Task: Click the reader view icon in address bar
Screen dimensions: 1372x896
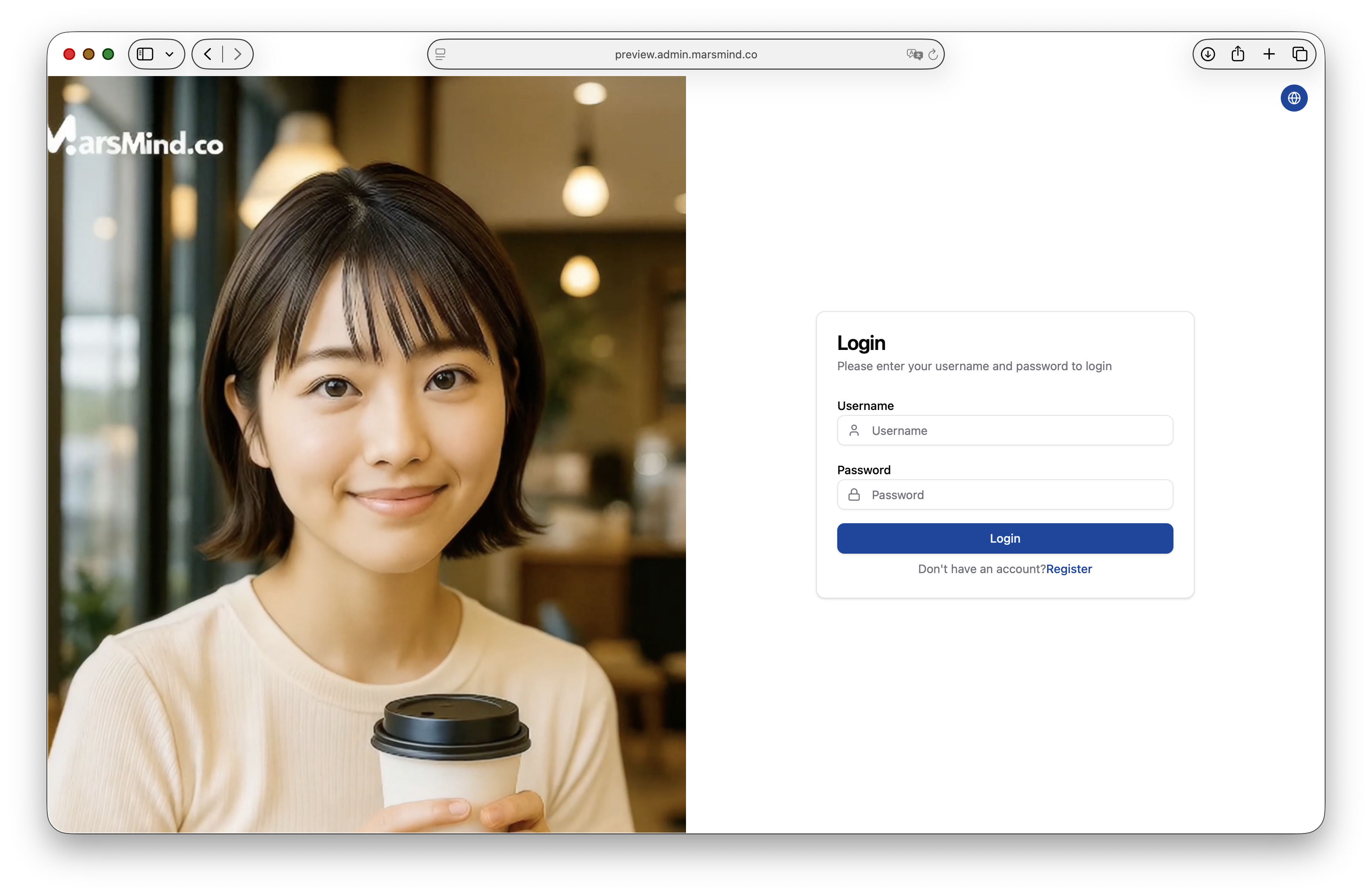Action: pyautogui.click(x=441, y=54)
